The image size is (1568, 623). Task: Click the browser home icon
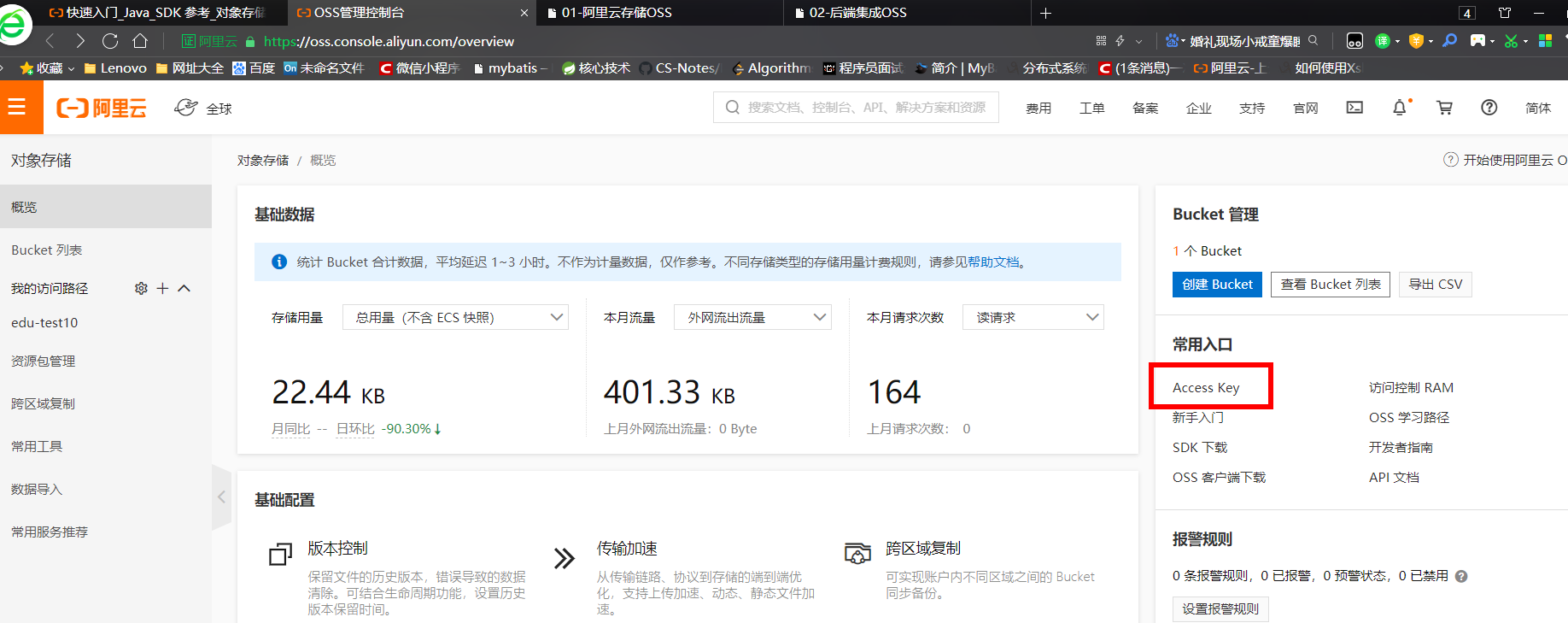point(140,41)
